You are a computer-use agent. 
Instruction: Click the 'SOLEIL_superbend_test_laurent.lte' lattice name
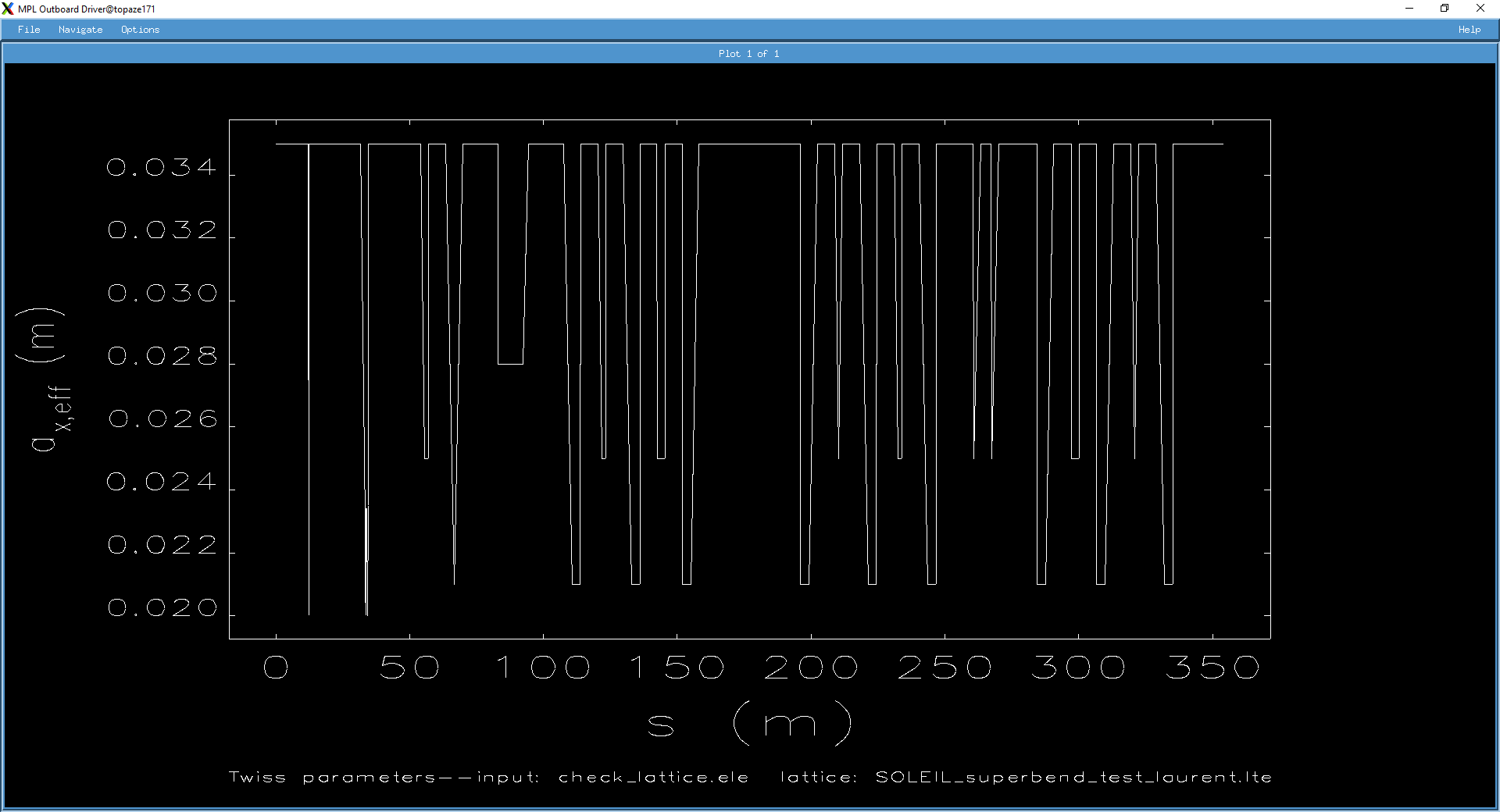[1073, 778]
